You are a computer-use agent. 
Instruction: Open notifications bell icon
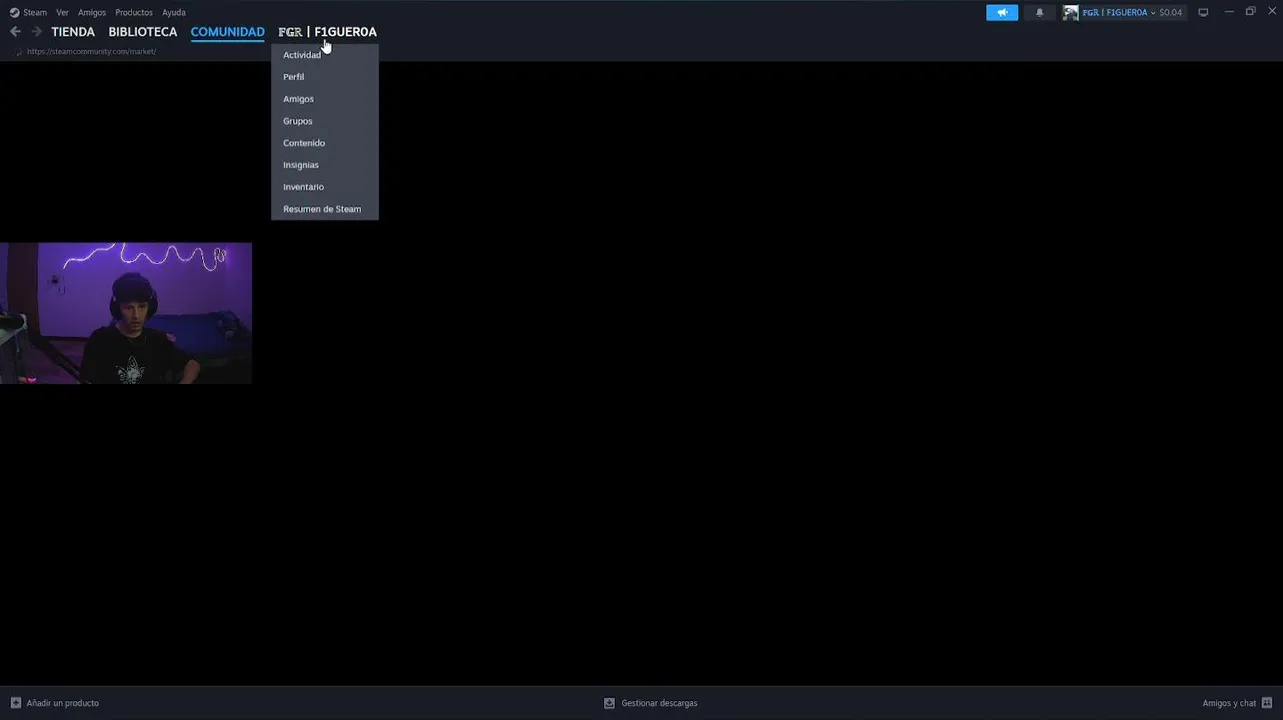1039,12
